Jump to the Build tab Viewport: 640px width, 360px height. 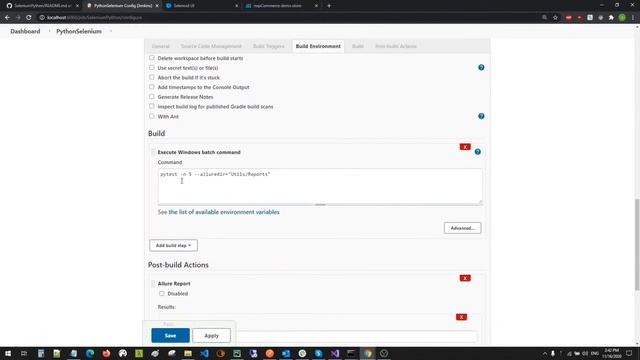pyautogui.click(x=358, y=46)
